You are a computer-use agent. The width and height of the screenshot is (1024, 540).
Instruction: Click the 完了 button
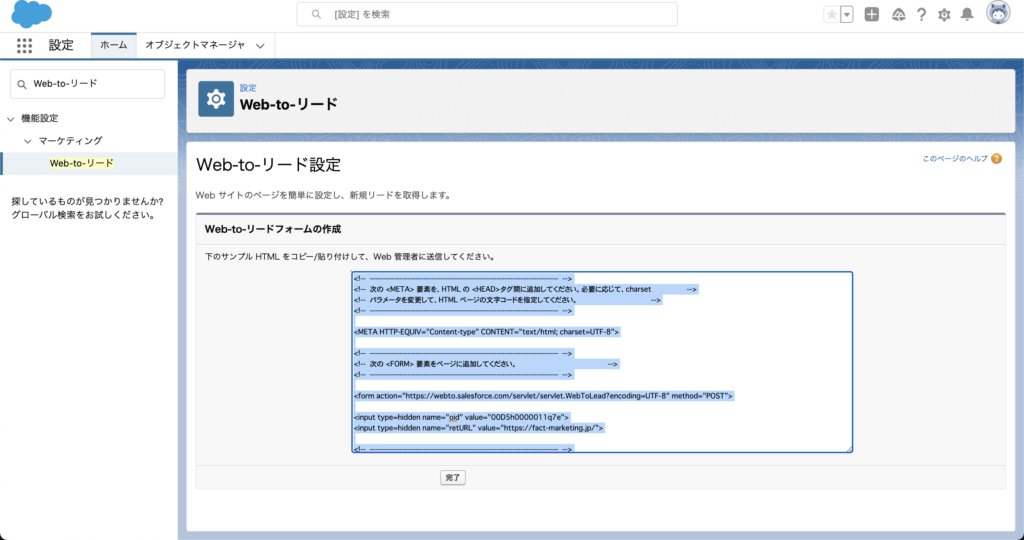[x=453, y=478]
